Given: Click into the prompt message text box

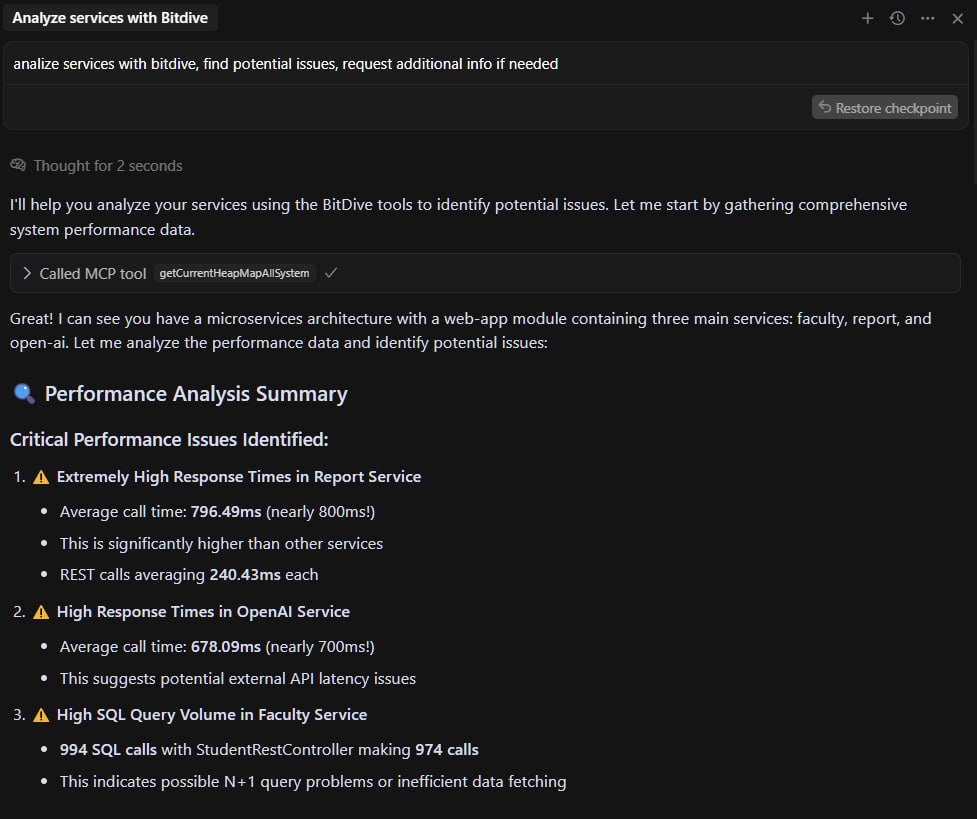Looking at the screenshot, I should point(400,64).
